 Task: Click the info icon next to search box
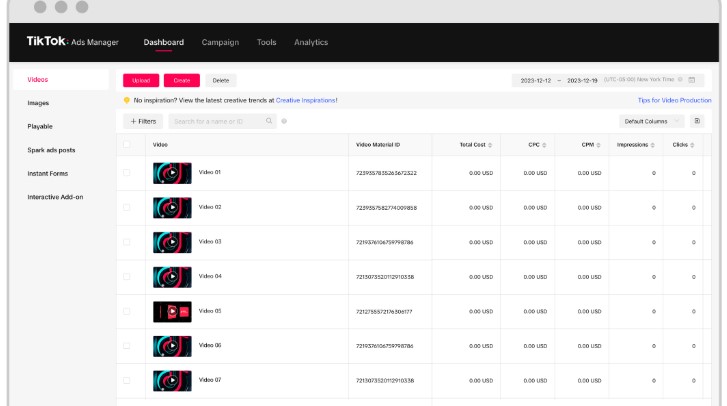point(284,121)
